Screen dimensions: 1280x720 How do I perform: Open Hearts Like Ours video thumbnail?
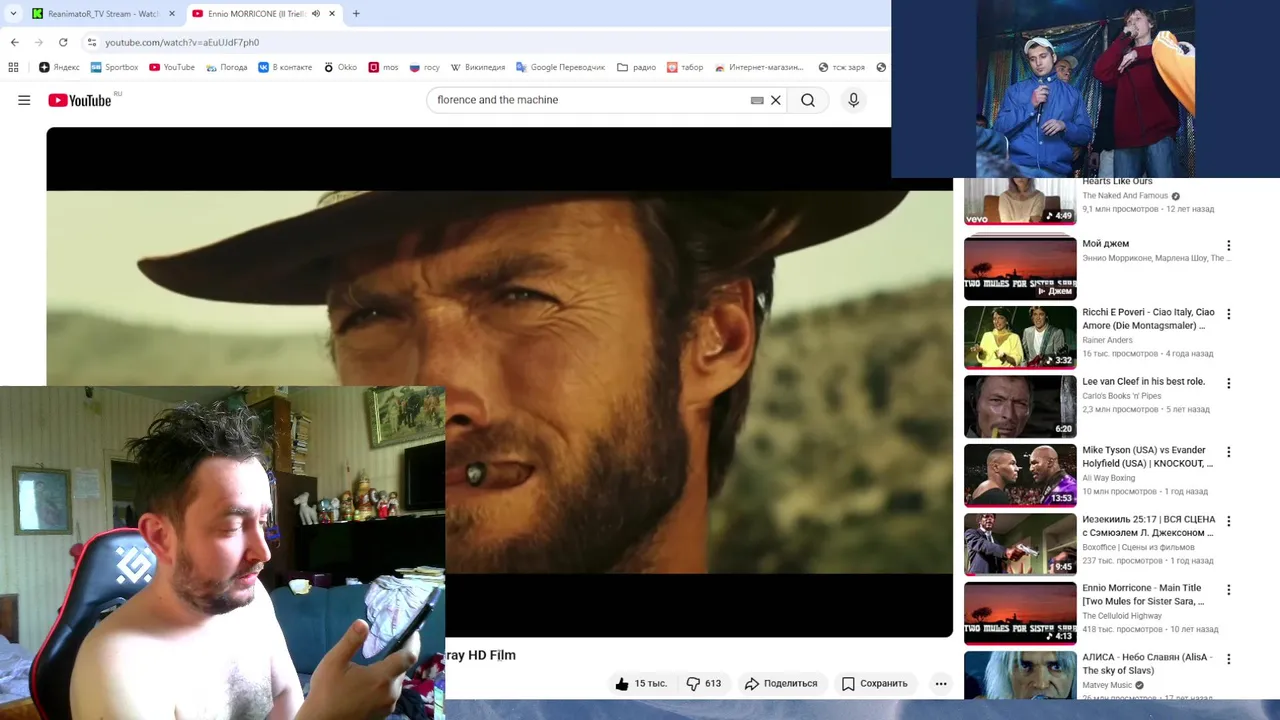click(1020, 201)
